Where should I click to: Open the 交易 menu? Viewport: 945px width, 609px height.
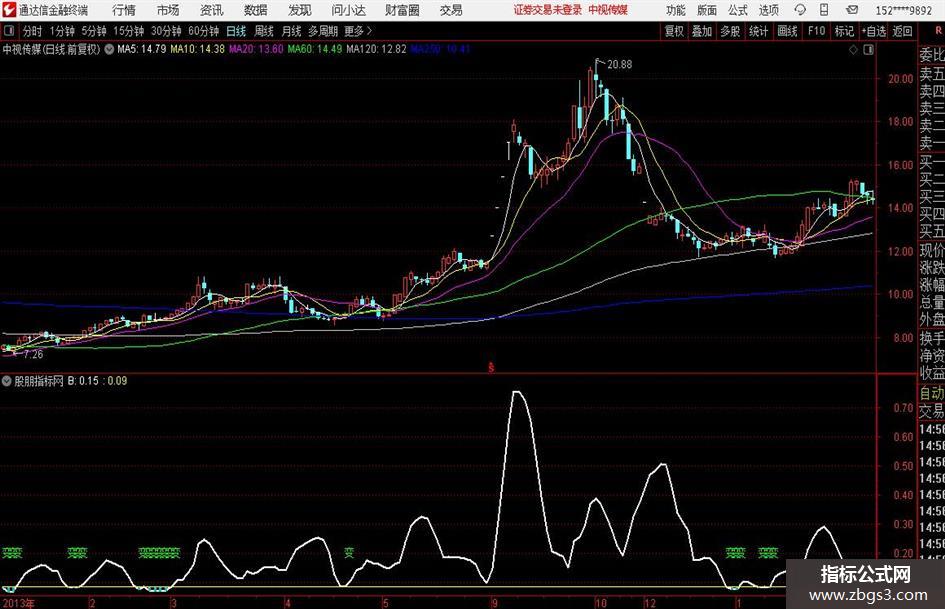(451, 10)
